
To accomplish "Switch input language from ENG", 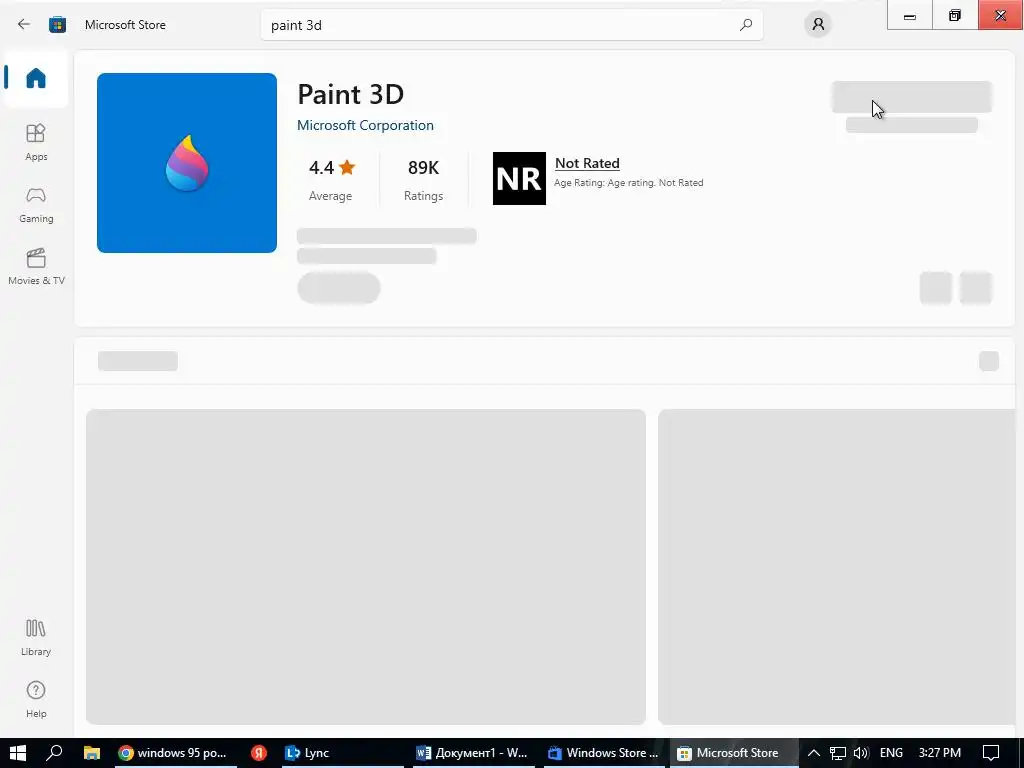I will (x=891, y=753).
